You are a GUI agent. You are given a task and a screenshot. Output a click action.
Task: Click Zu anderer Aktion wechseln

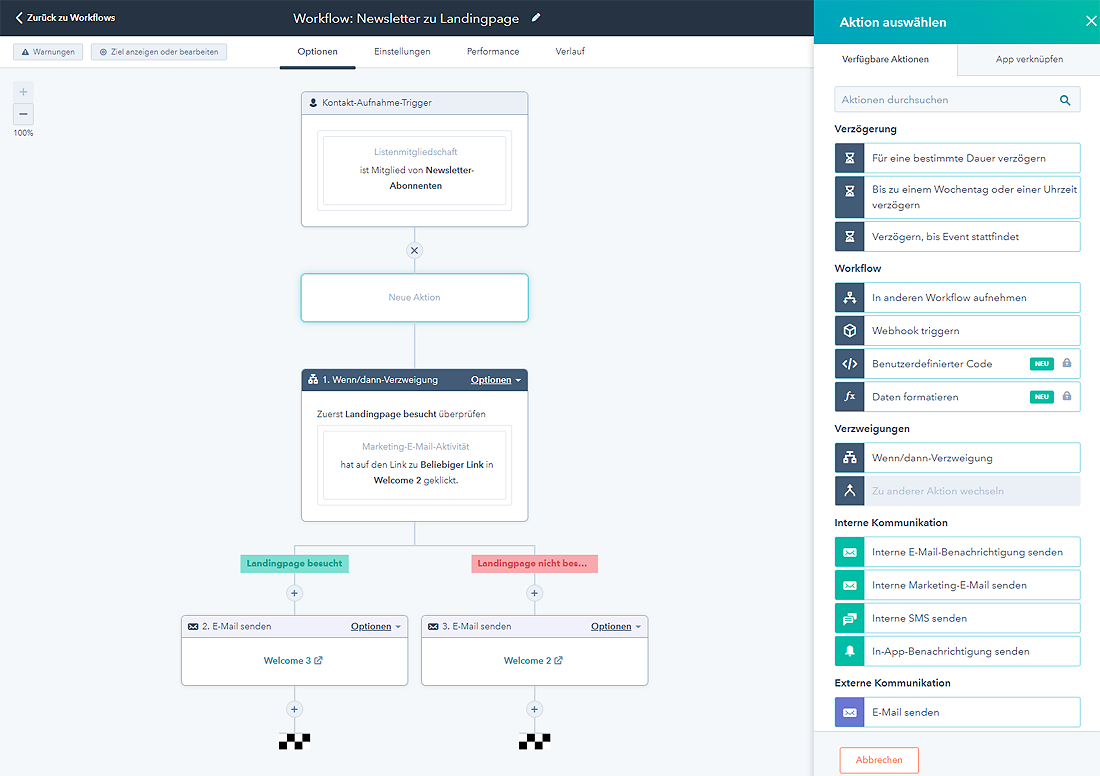pos(957,490)
